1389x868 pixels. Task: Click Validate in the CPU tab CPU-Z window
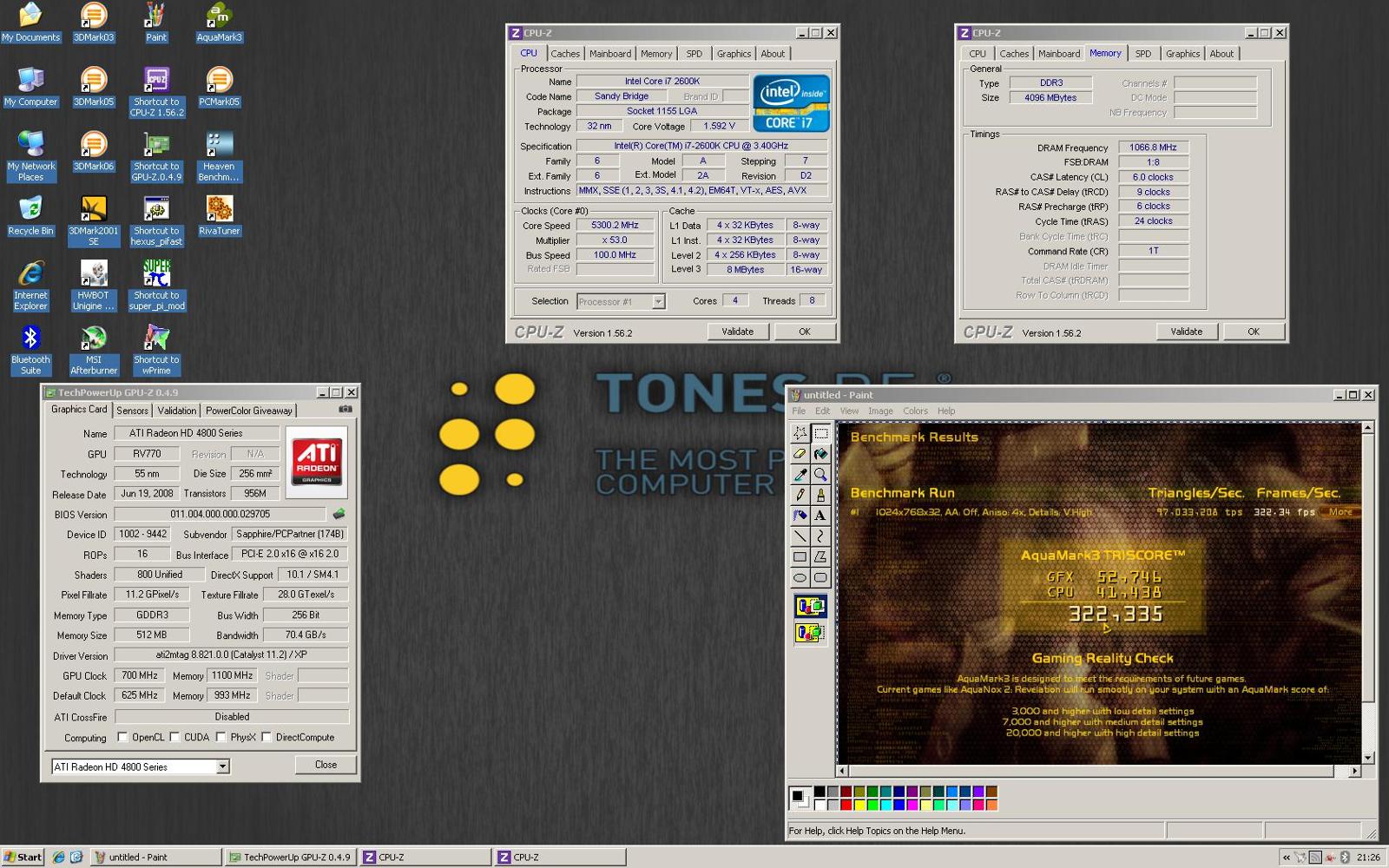tap(737, 332)
